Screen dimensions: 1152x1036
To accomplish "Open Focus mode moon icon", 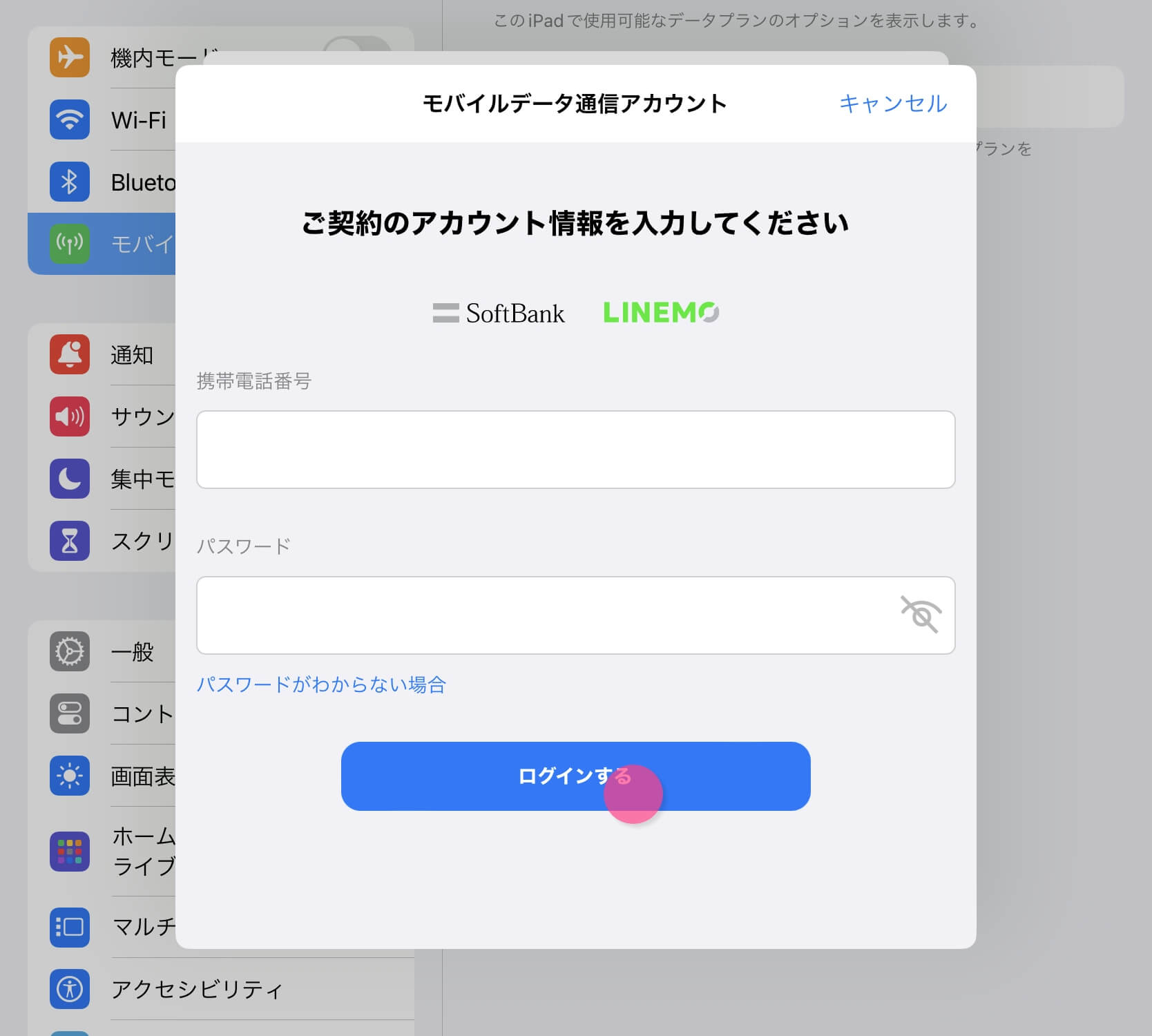I will (x=70, y=479).
